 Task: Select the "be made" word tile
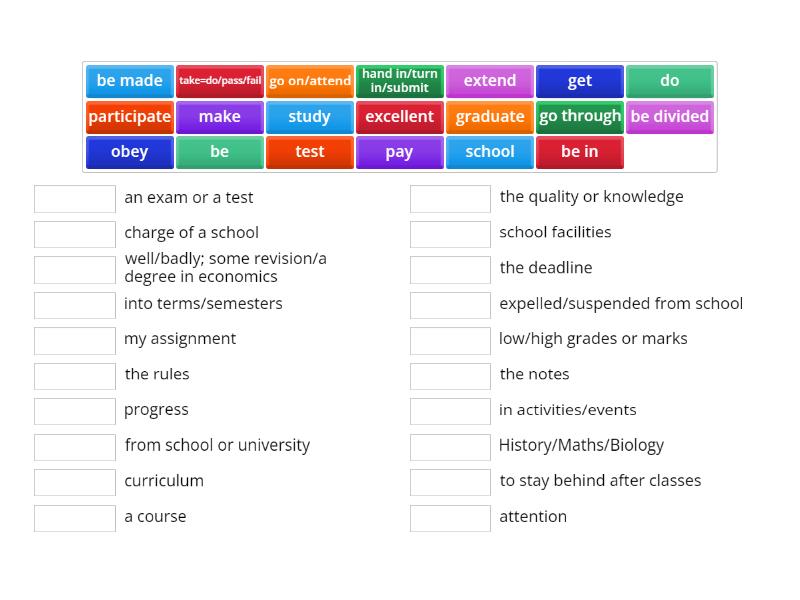pos(129,81)
